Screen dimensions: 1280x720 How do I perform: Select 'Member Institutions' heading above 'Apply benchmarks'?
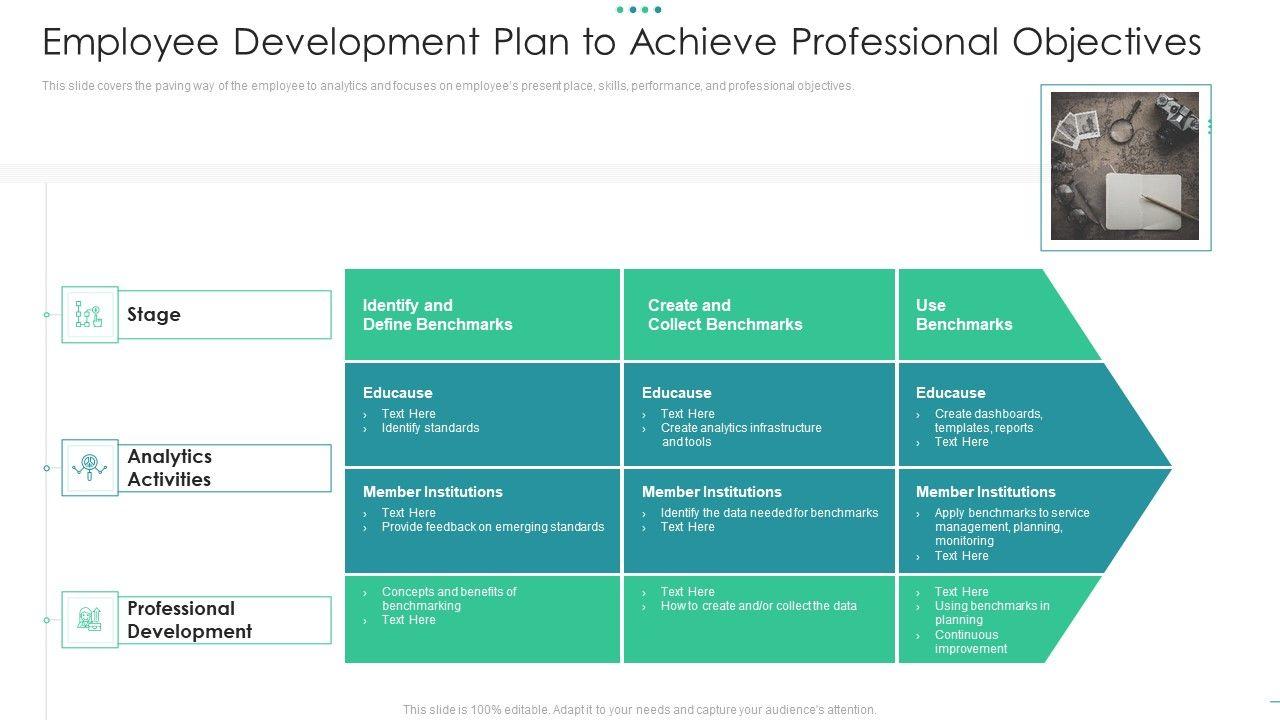tap(986, 492)
